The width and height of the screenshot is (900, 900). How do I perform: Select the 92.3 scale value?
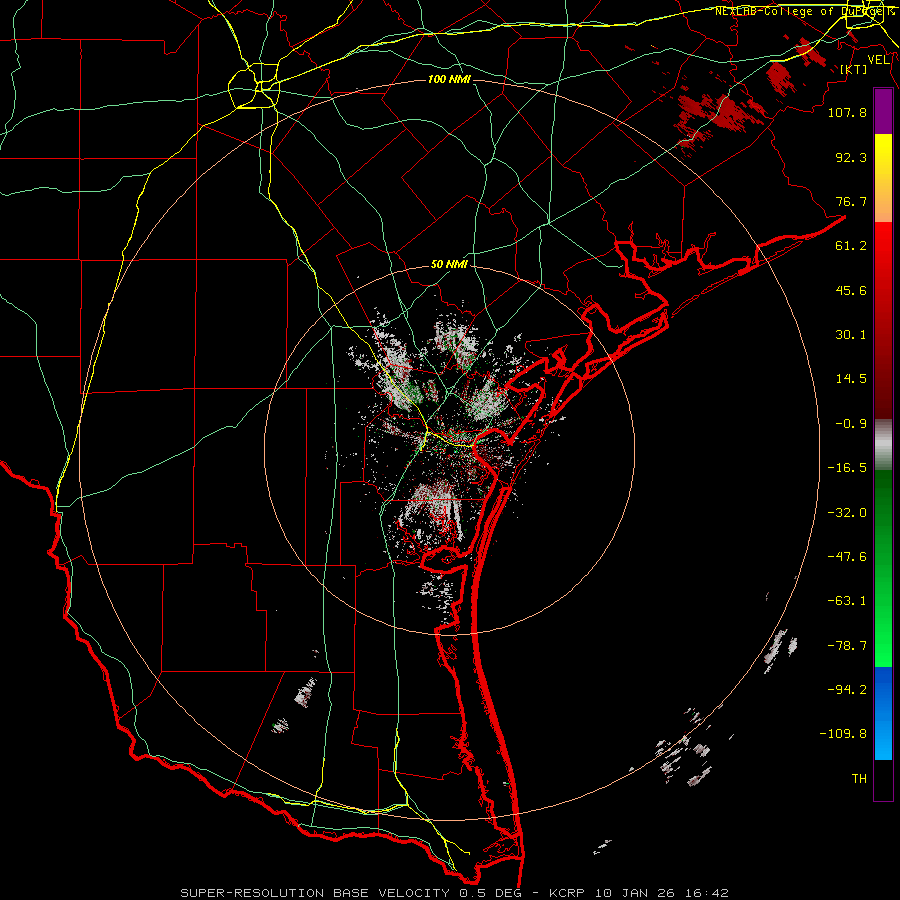(x=851, y=157)
